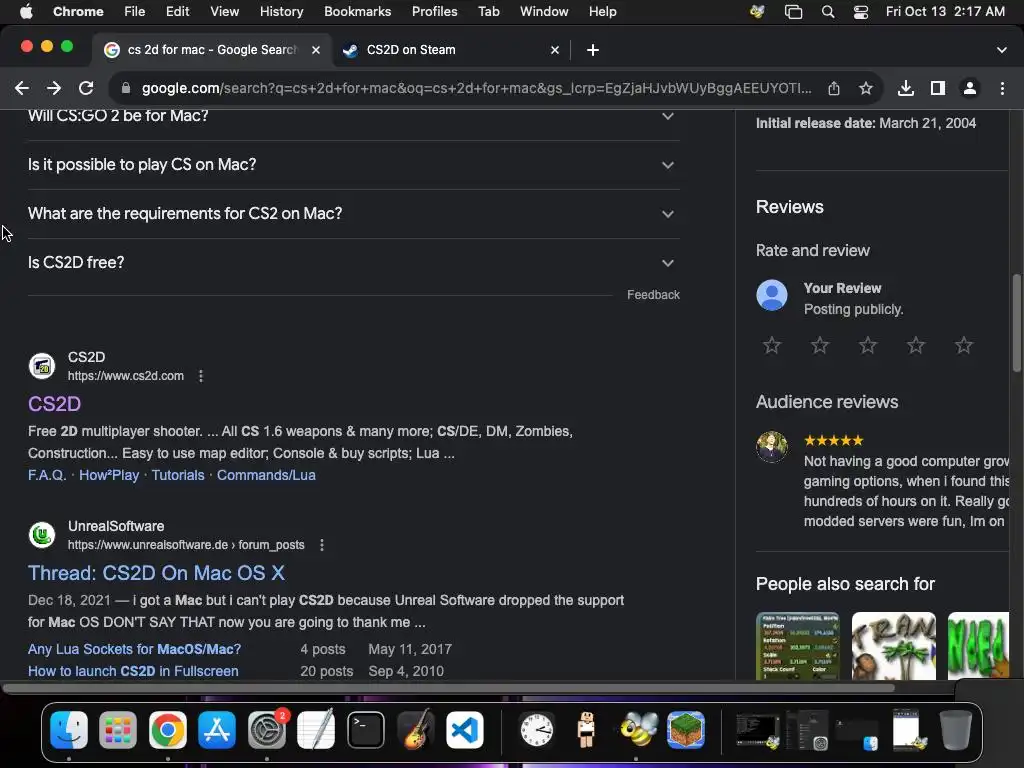The image size is (1024, 768).
Task: Click the lock icon in the address bar
Action: pos(125,88)
